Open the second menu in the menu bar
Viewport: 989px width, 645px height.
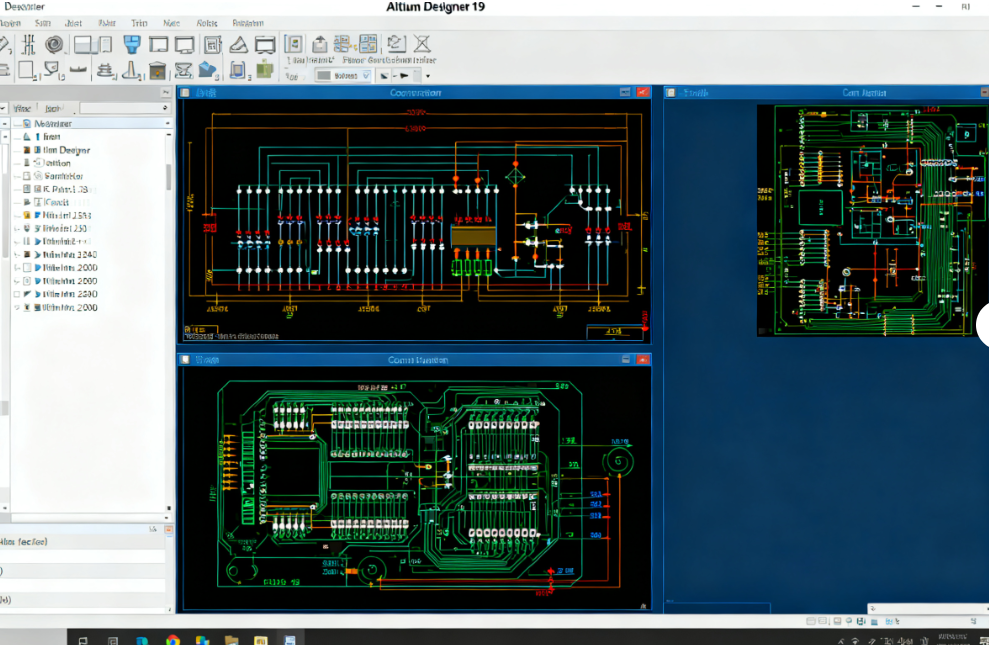click(x=43, y=22)
